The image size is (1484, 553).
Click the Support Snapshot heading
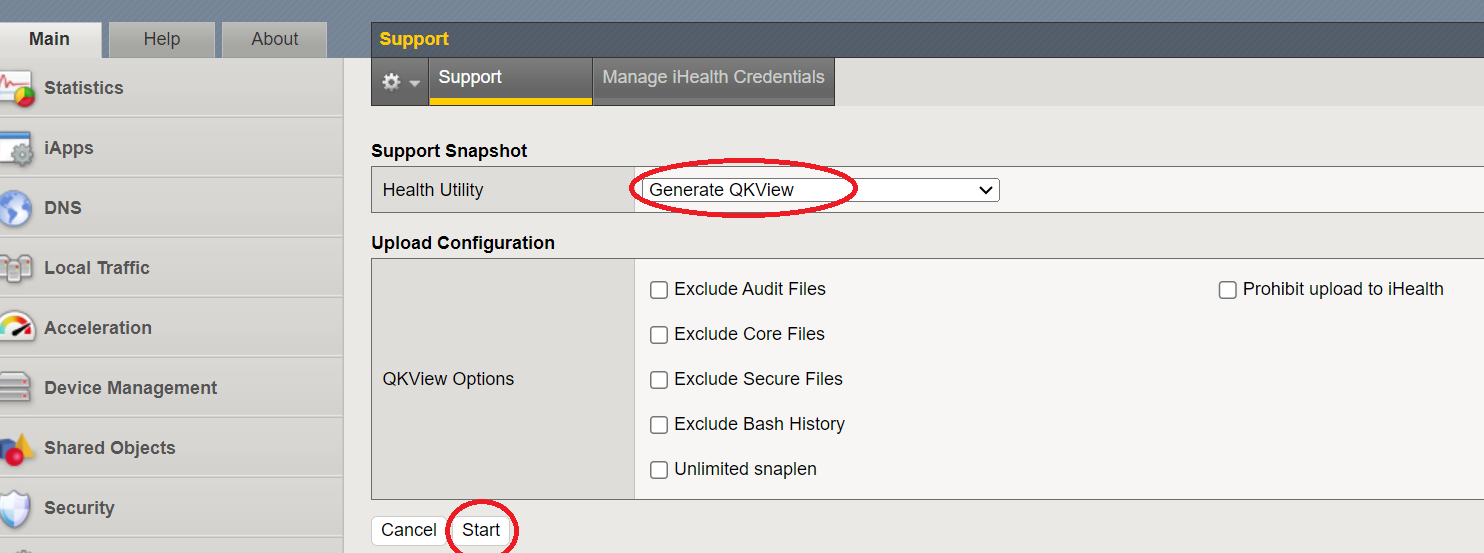point(449,151)
